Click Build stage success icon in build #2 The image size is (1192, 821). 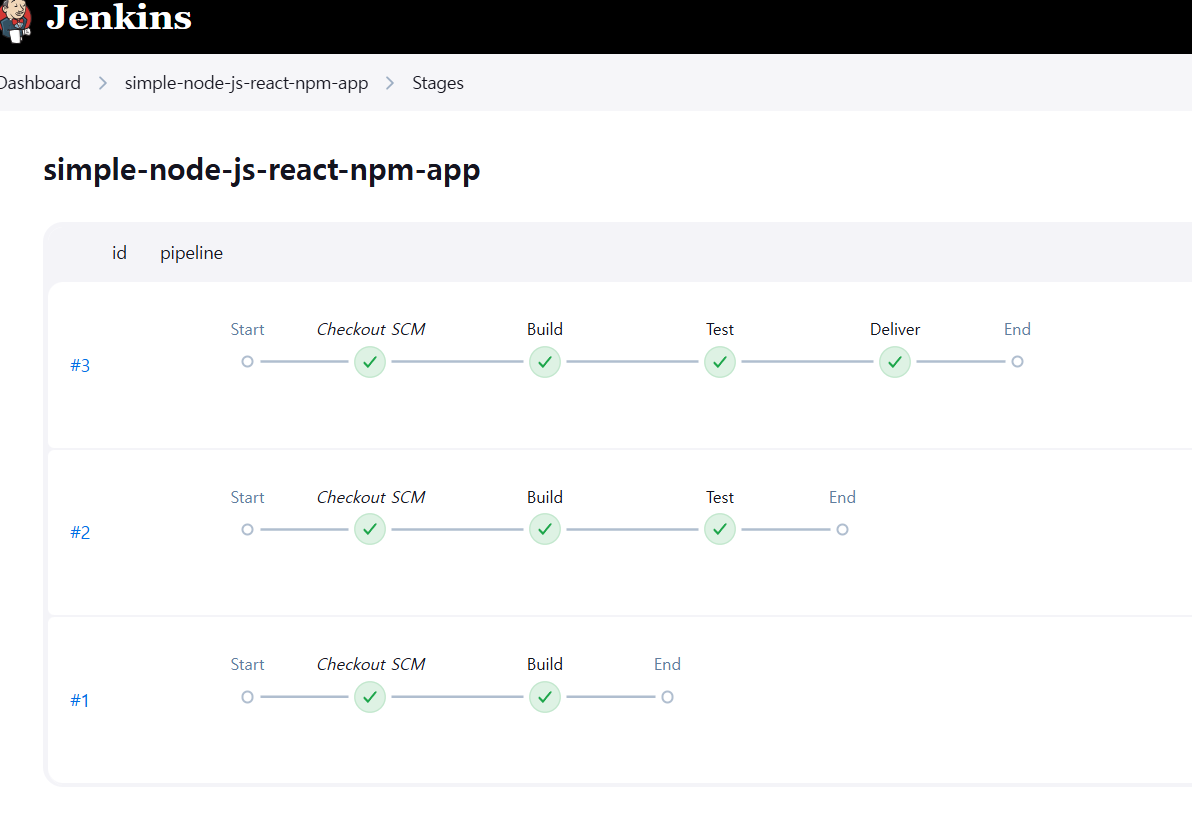pos(545,530)
